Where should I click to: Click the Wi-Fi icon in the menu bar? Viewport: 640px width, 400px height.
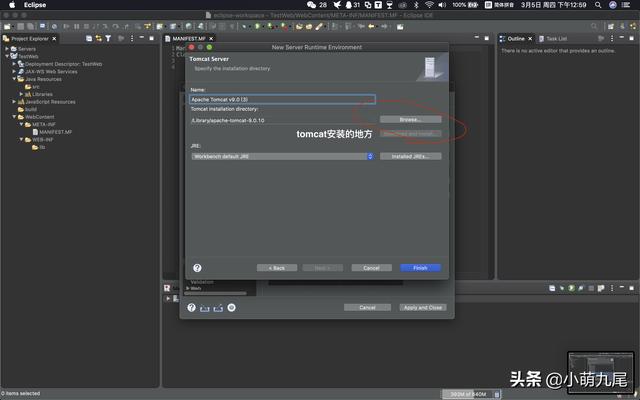tap(429, 5)
